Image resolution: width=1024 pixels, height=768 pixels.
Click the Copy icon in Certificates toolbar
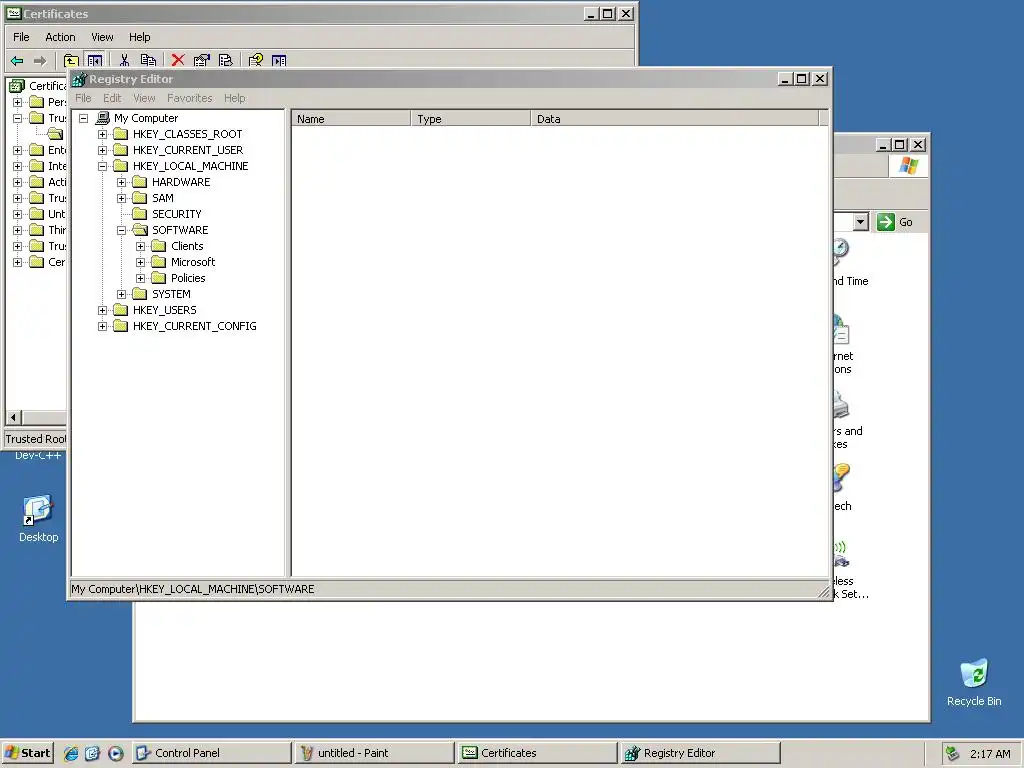coord(148,61)
